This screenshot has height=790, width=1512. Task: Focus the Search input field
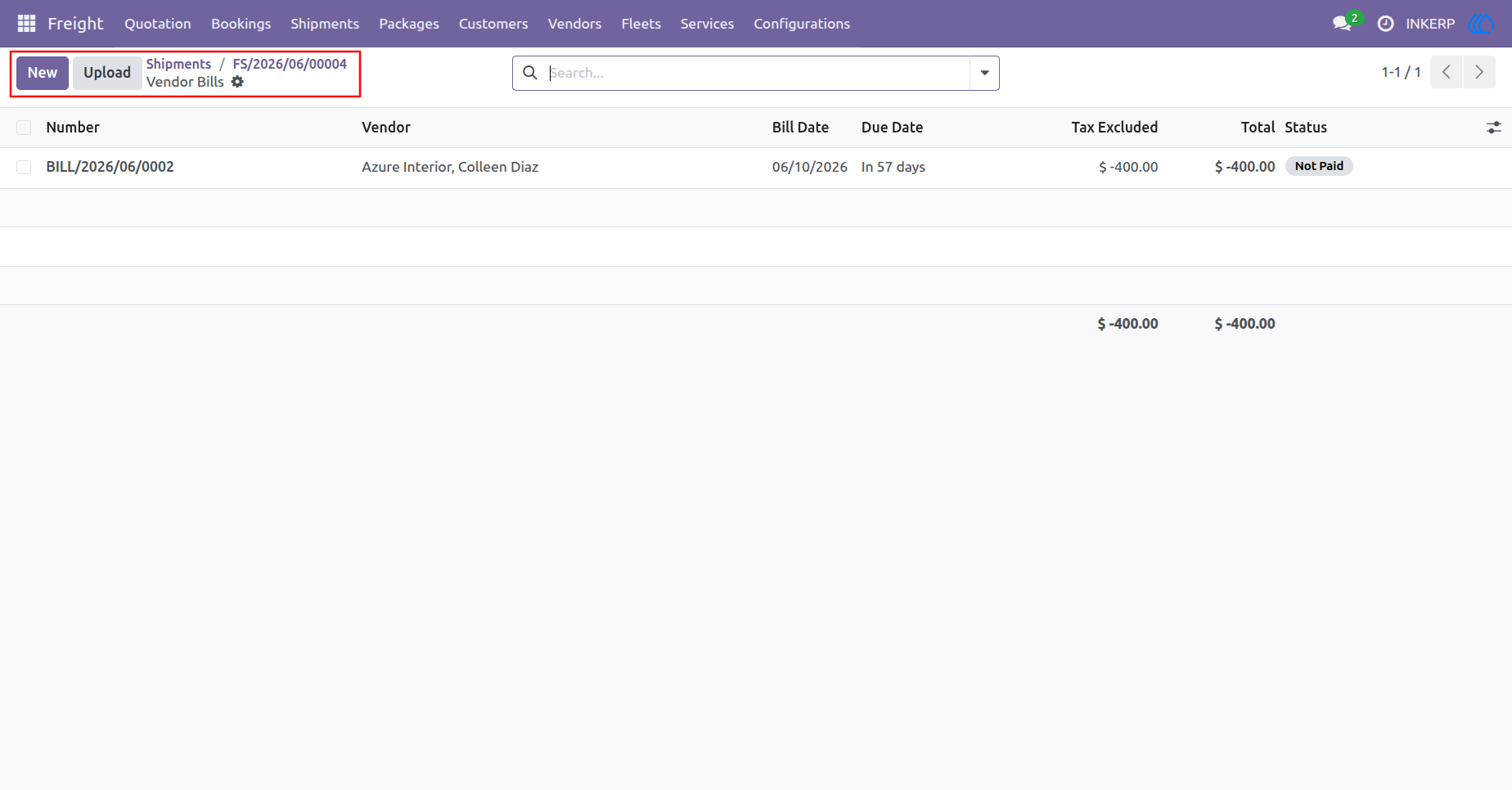click(757, 73)
